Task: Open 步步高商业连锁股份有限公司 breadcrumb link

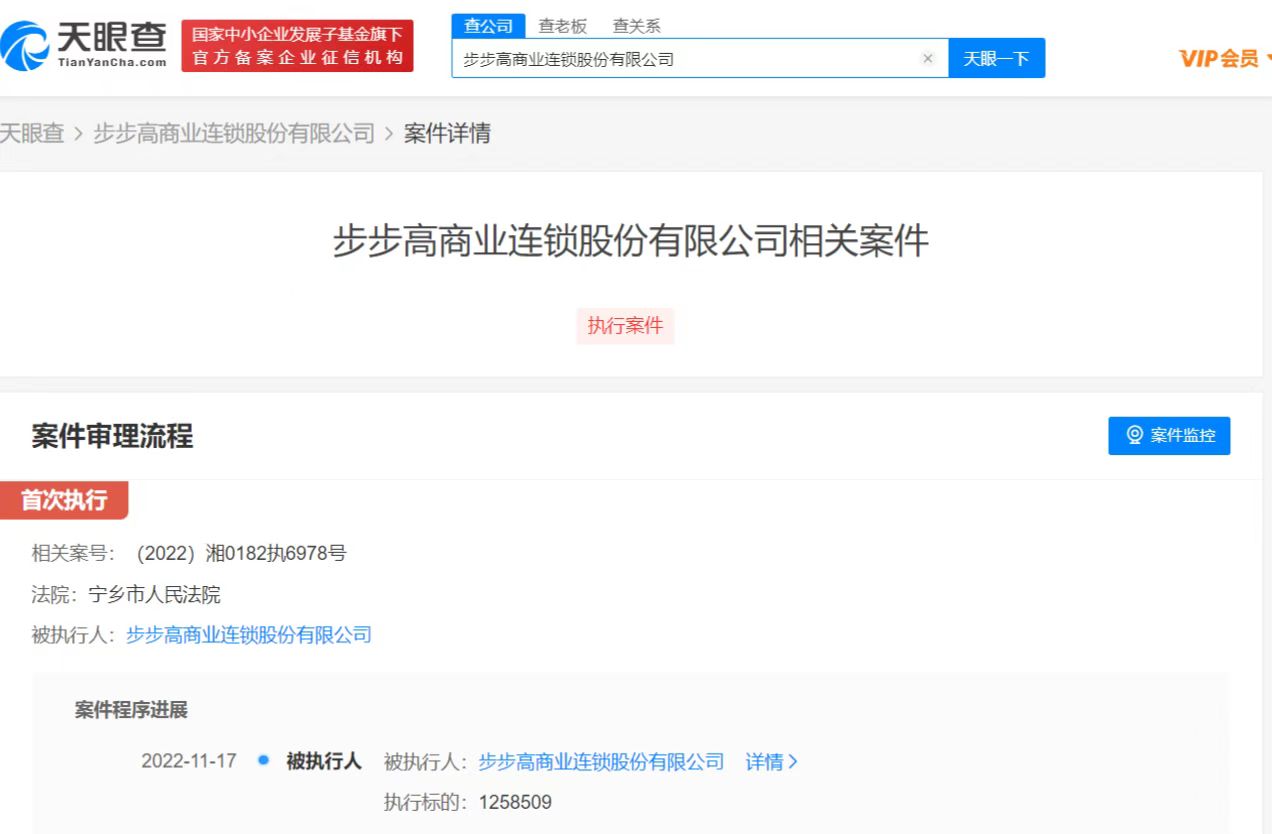Action: click(x=234, y=133)
